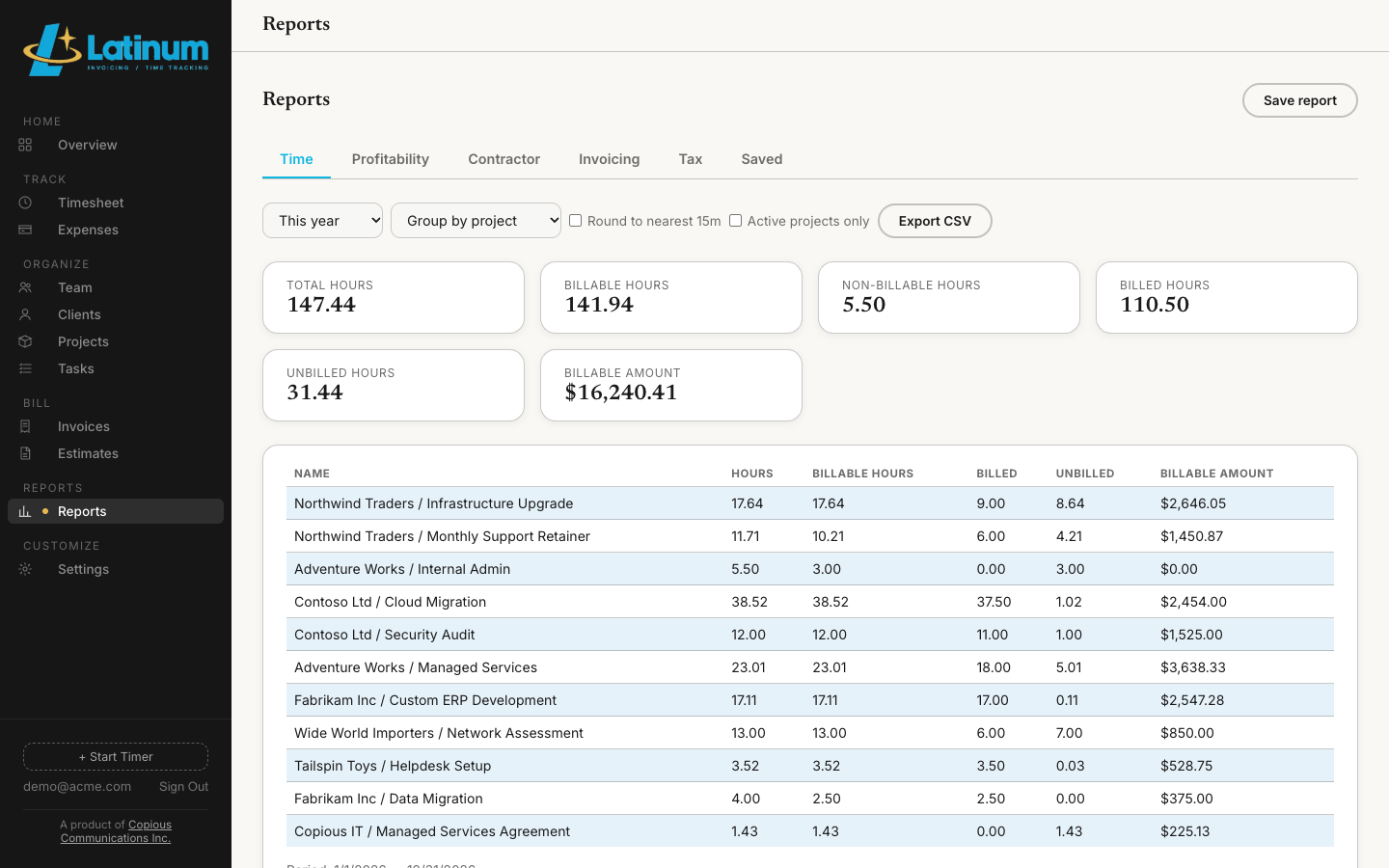The height and width of the screenshot is (868, 1389).
Task: Click the Timesheet clock icon
Action: point(25,203)
